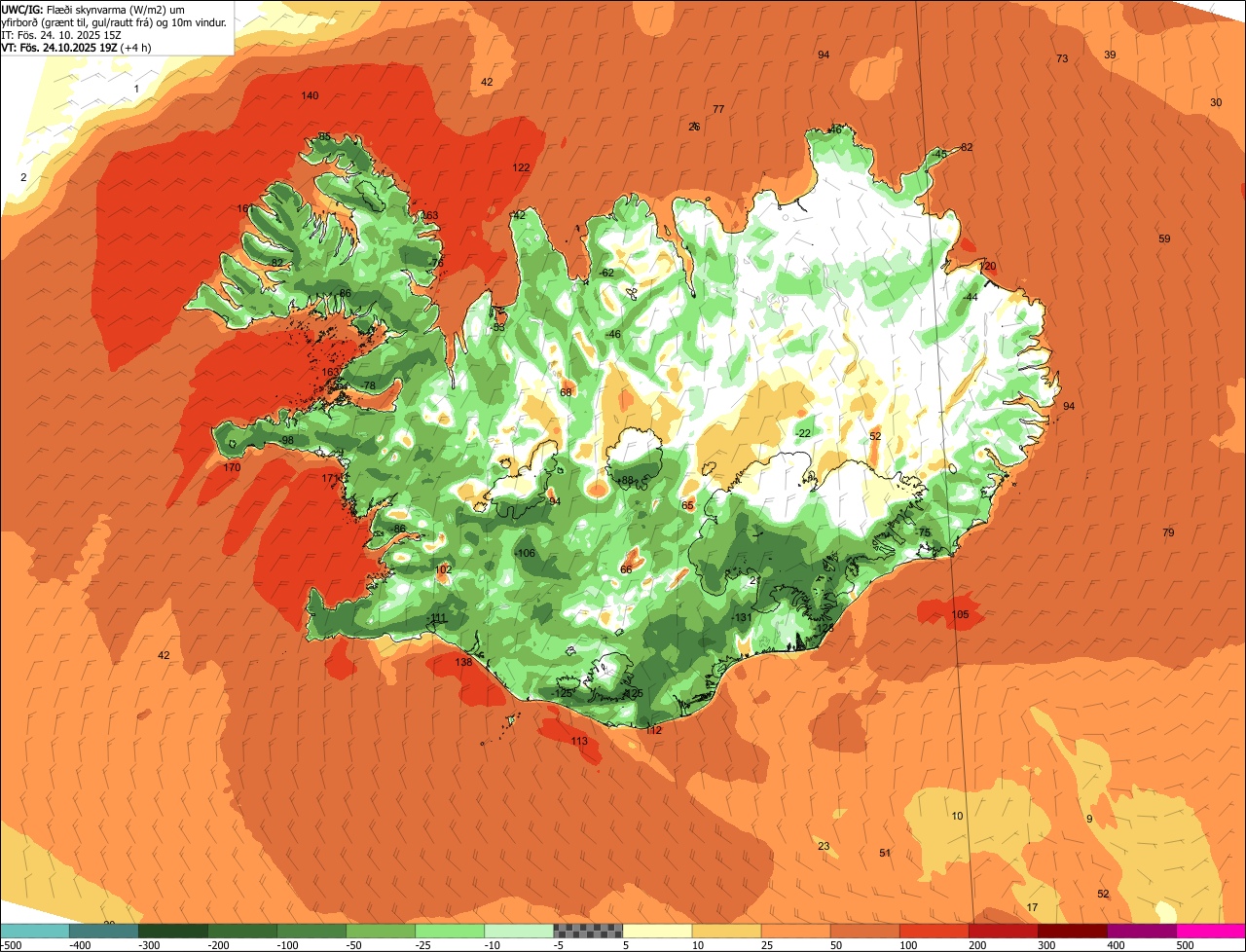The width and height of the screenshot is (1246, 952).
Task: Click the map value '23' in the southern sea
Action: tap(824, 846)
